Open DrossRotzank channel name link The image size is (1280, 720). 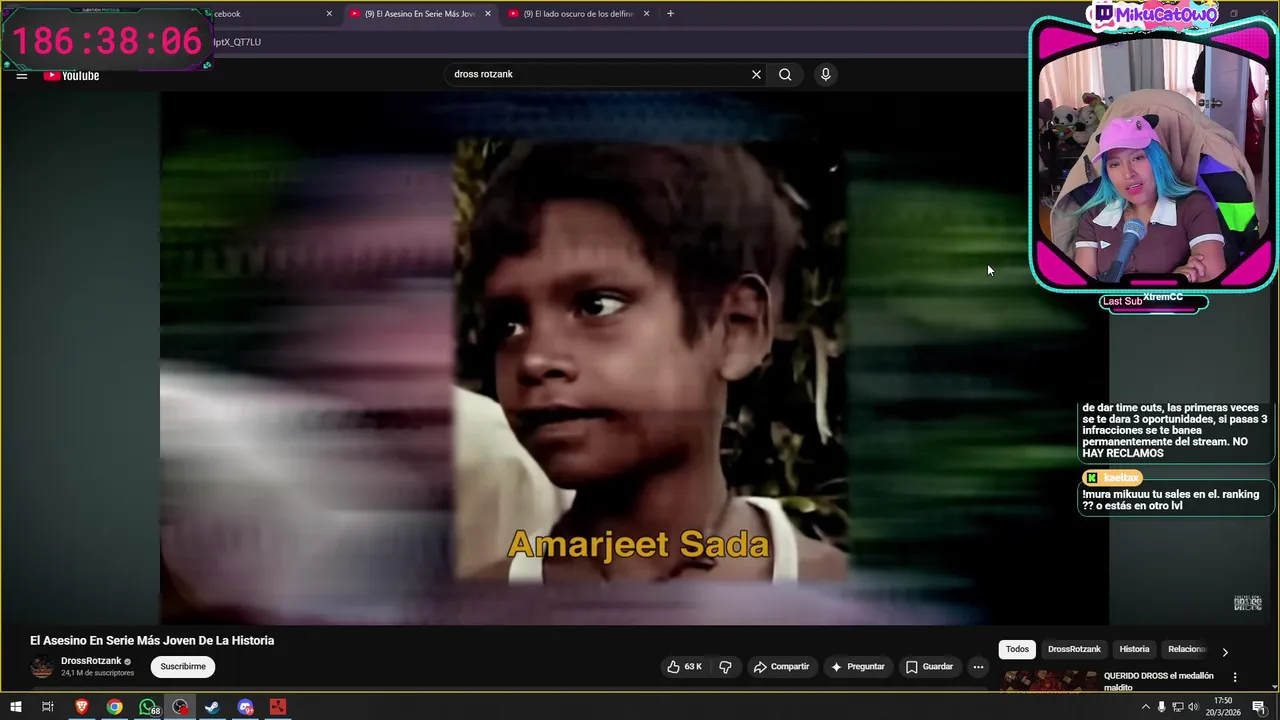click(x=91, y=661)
